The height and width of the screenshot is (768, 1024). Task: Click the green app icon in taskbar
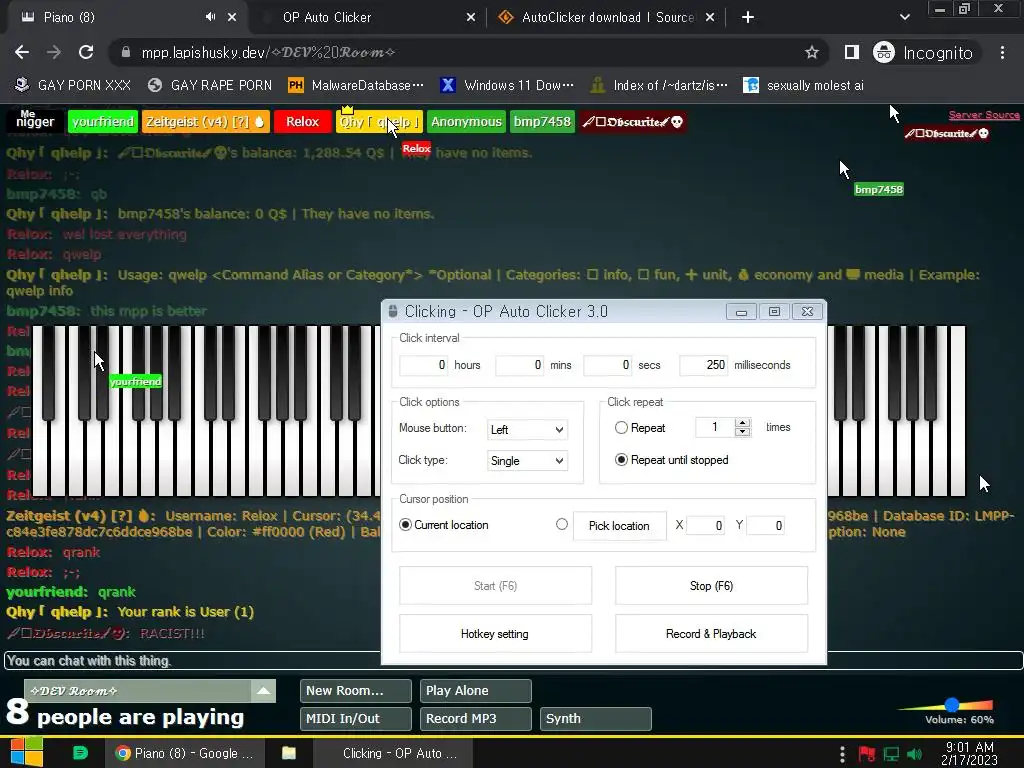coord(80,753)
